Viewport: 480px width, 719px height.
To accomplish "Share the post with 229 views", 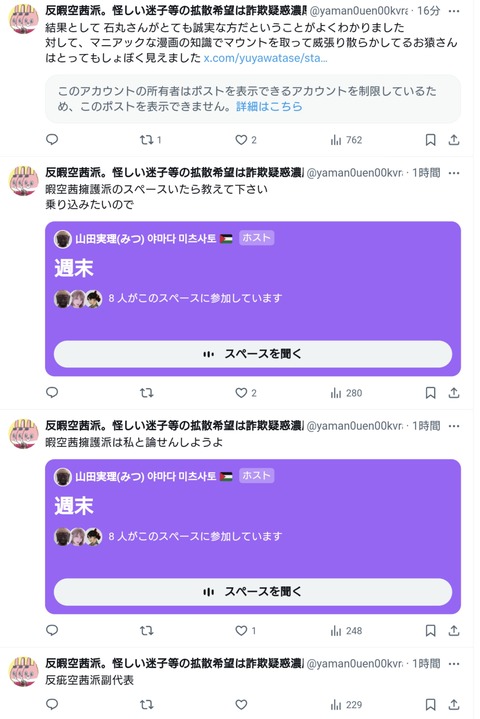I will pos(454,705).
